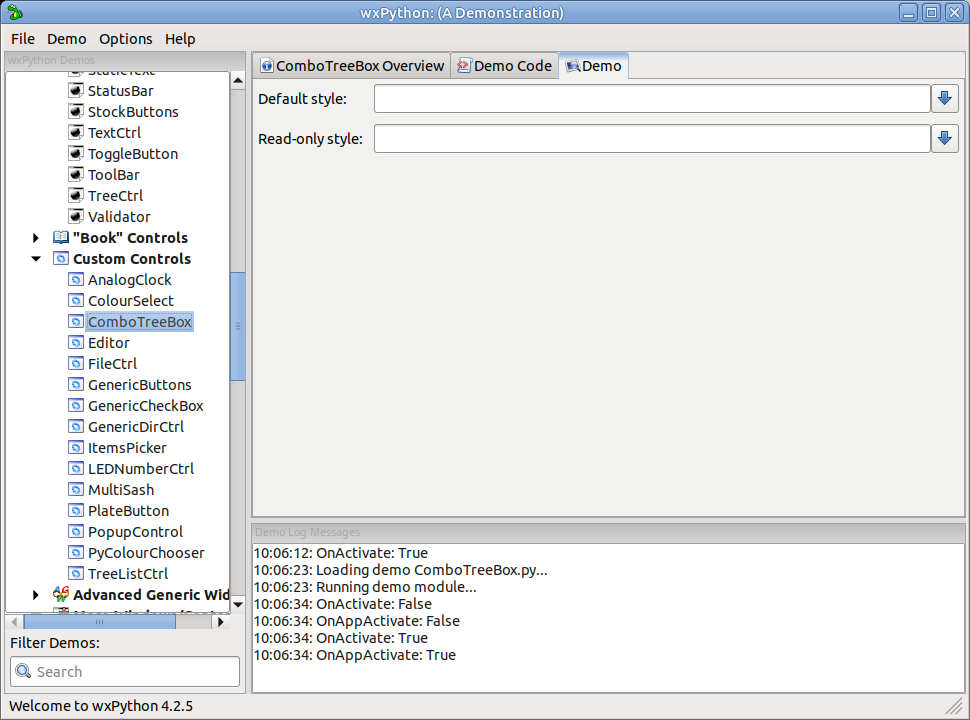This screenshot has width=970, height=720.
Task: Click the Validator item icon
Action: [75, 217]
